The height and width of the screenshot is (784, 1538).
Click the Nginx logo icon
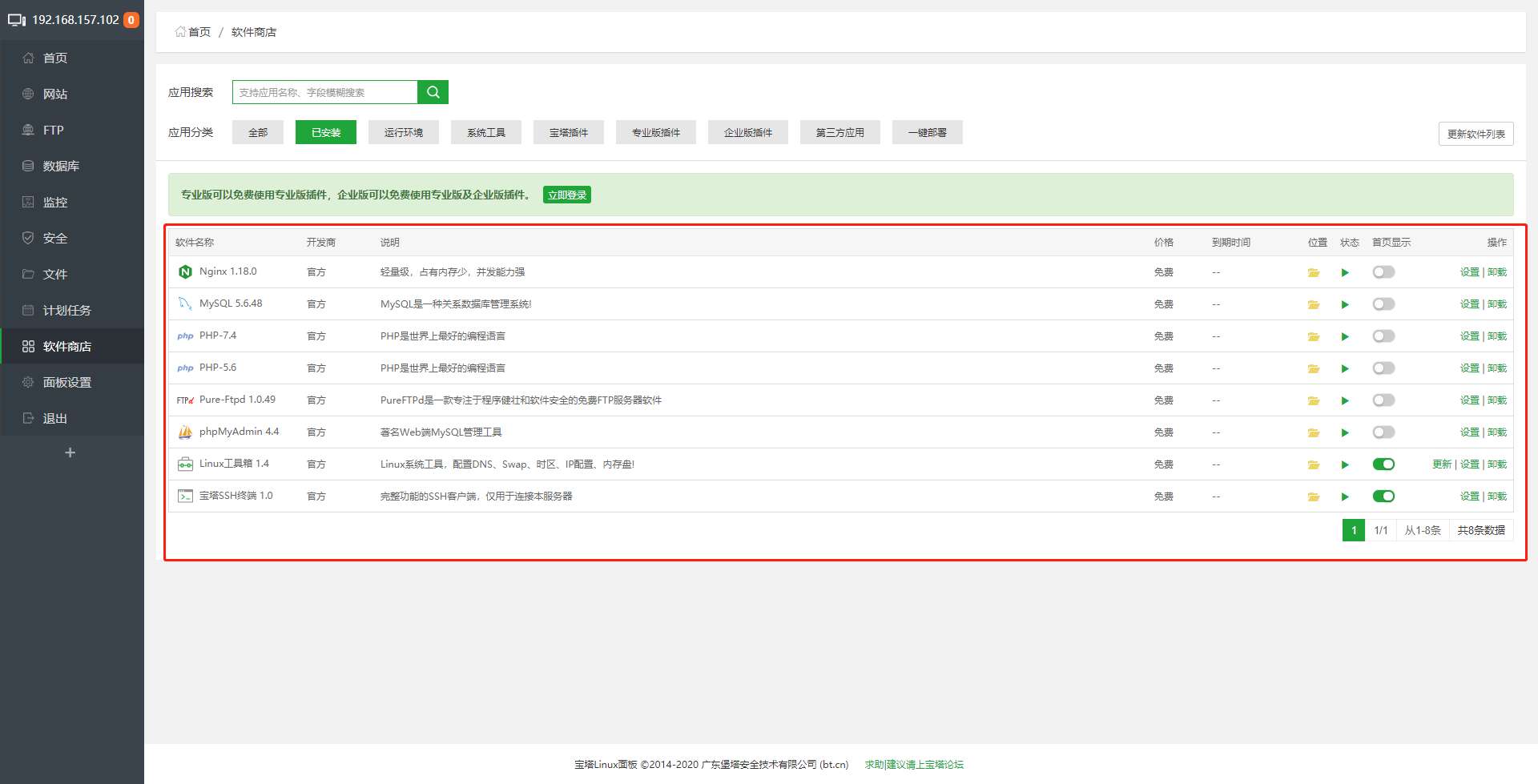tap(185, 272)
